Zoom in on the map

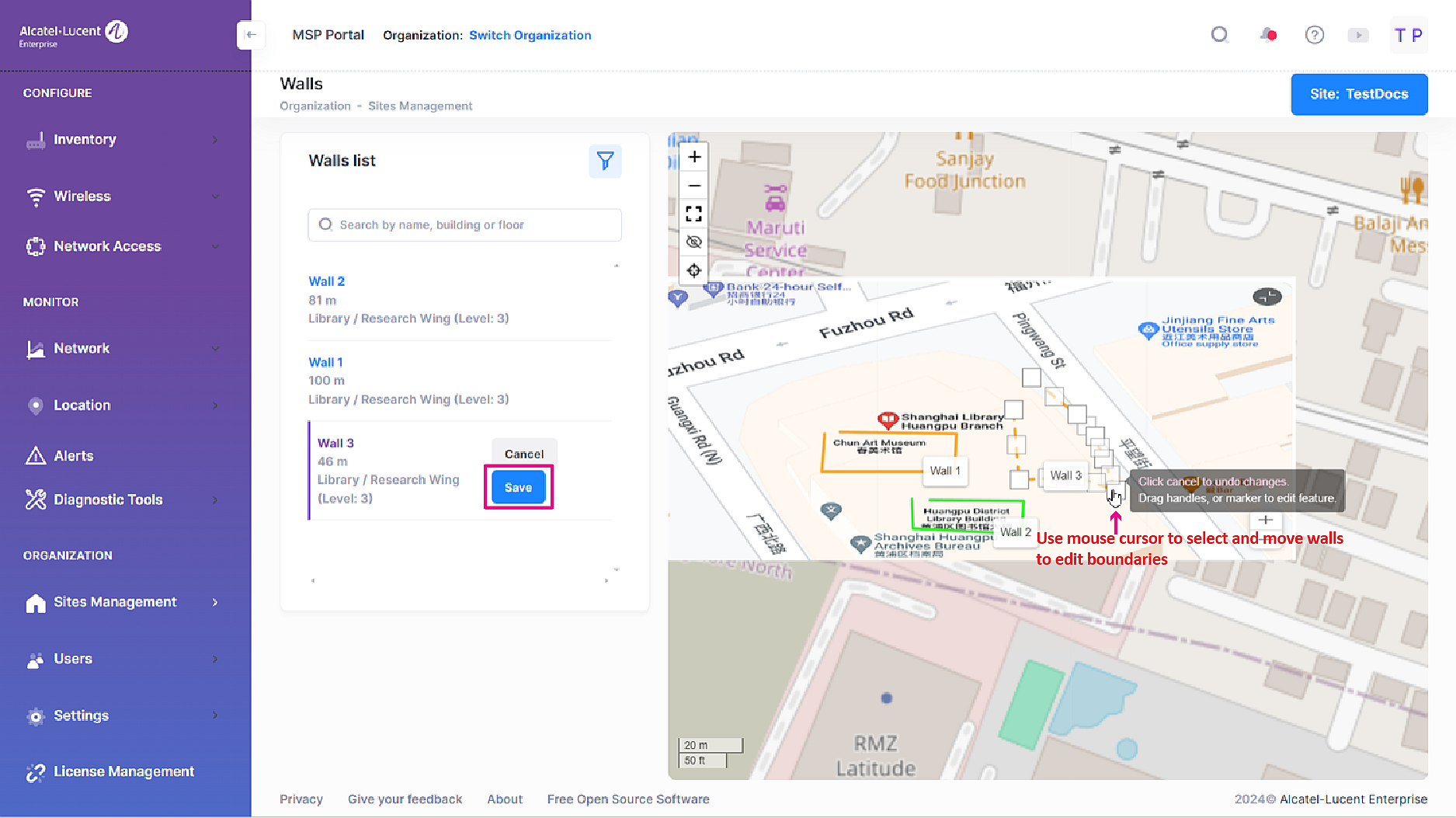coord(694,157)
